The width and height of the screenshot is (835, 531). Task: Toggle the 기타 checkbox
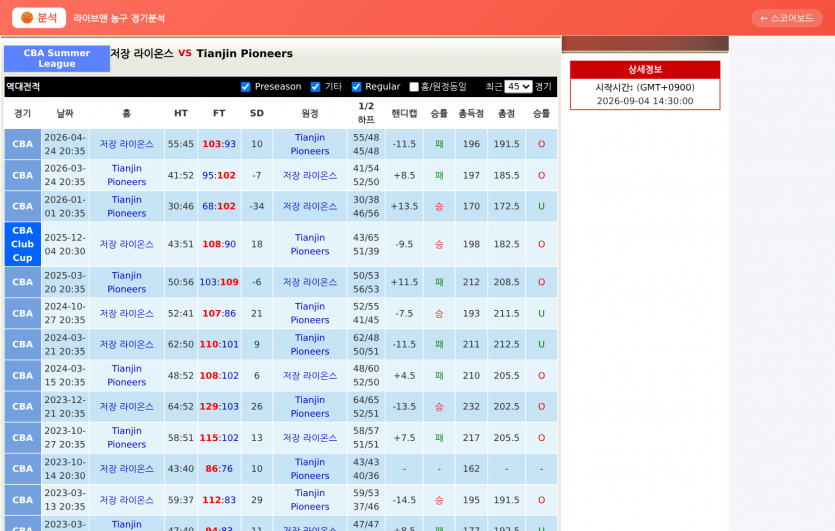click(316, 87)
